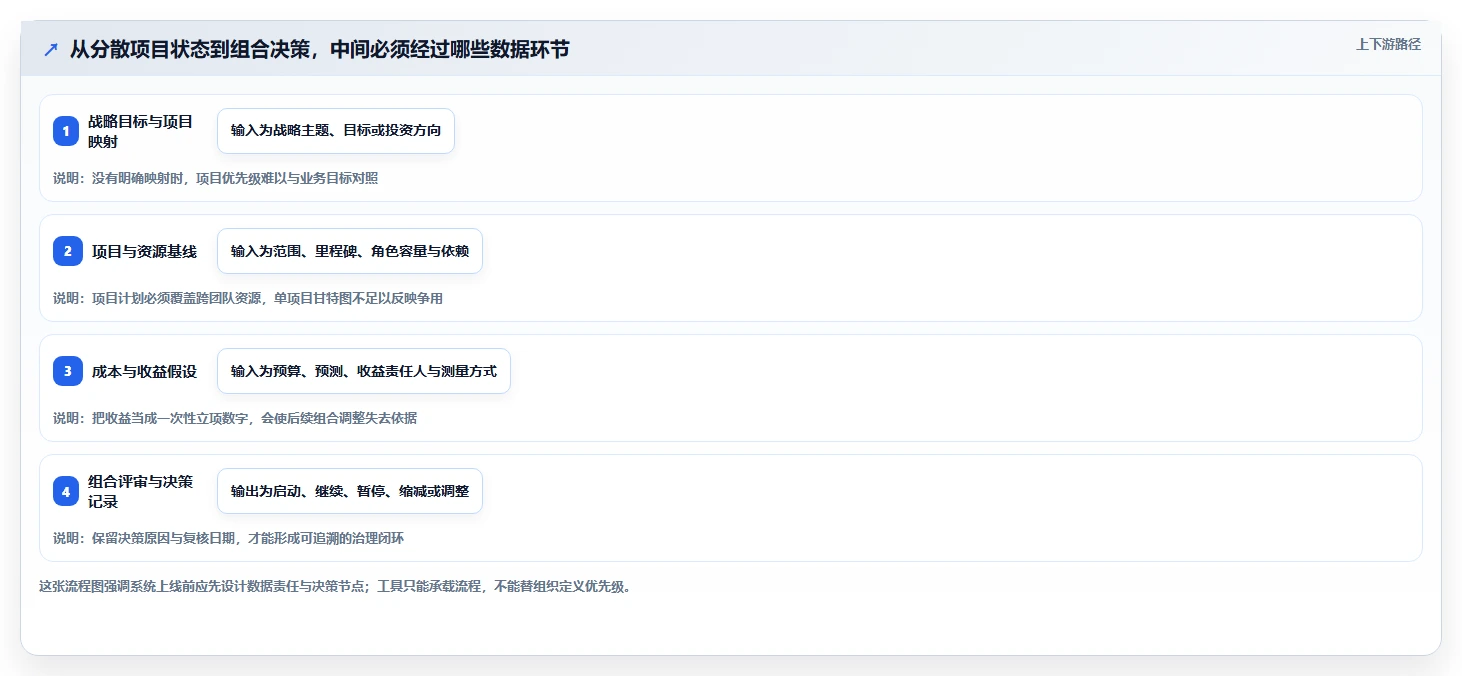Click the note 没有明确映射时，项目优先级难以与业务目标对照

coord(216,178)
